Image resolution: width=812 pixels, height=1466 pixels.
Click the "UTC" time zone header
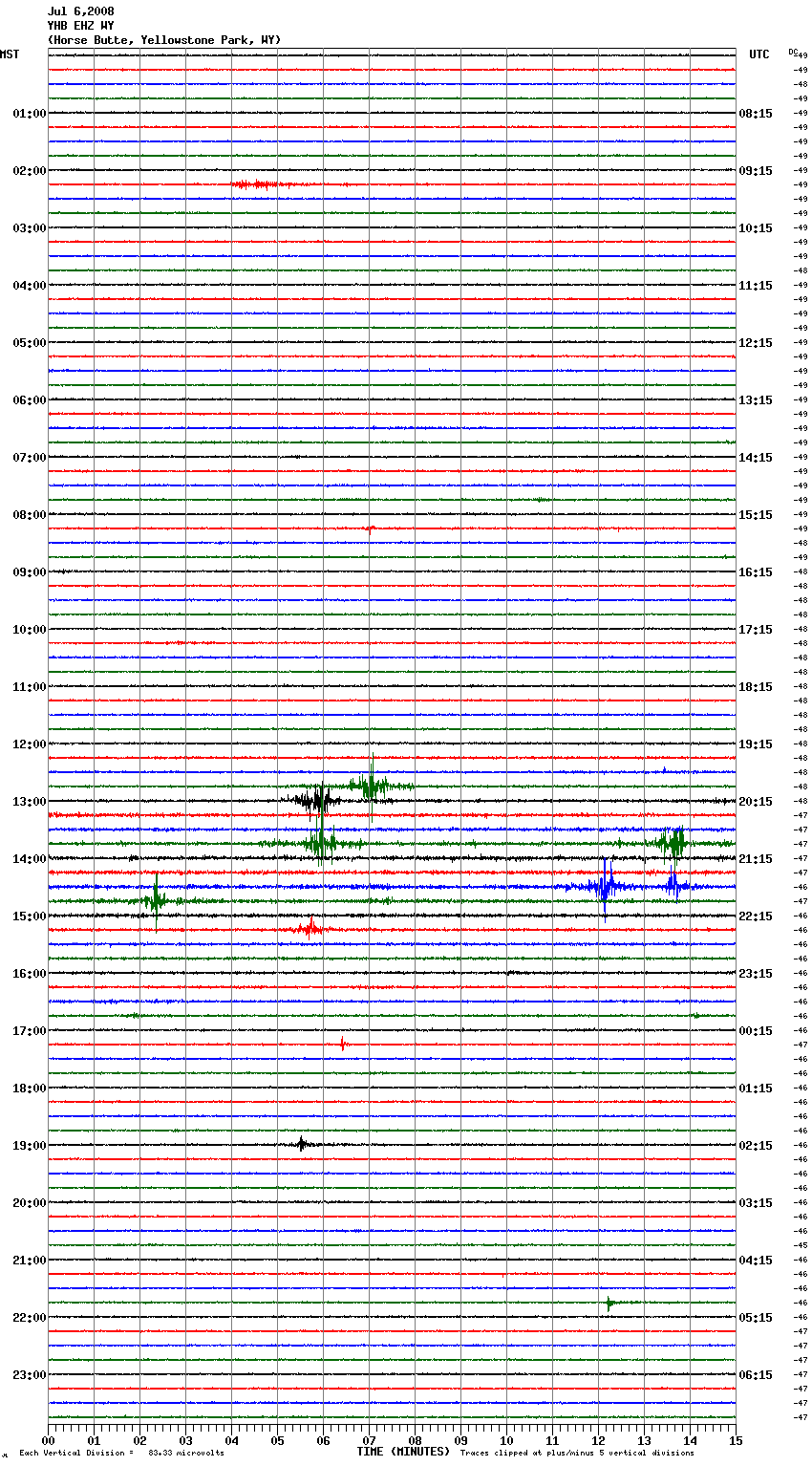[x=759, y=54]
